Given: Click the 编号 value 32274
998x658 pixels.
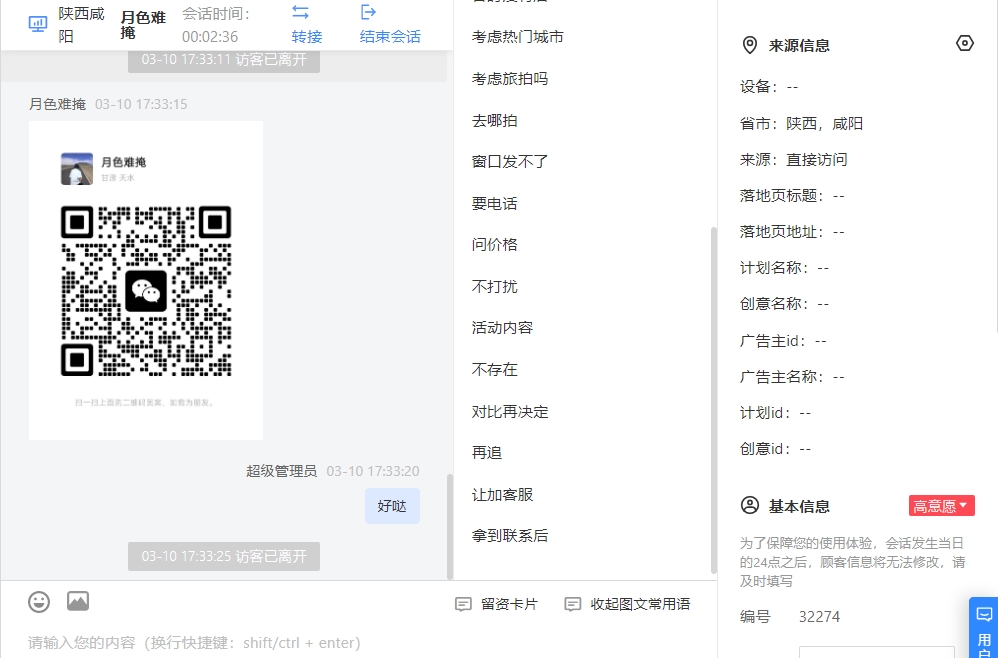Looking at the screenshot, I should 819,617.
